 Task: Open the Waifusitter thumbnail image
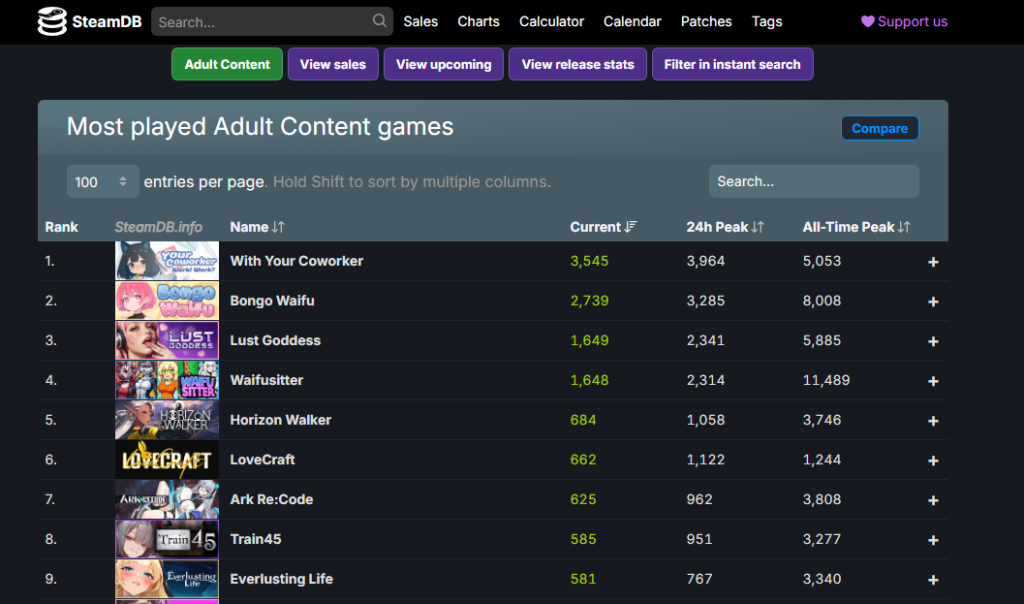click(167, 380)
